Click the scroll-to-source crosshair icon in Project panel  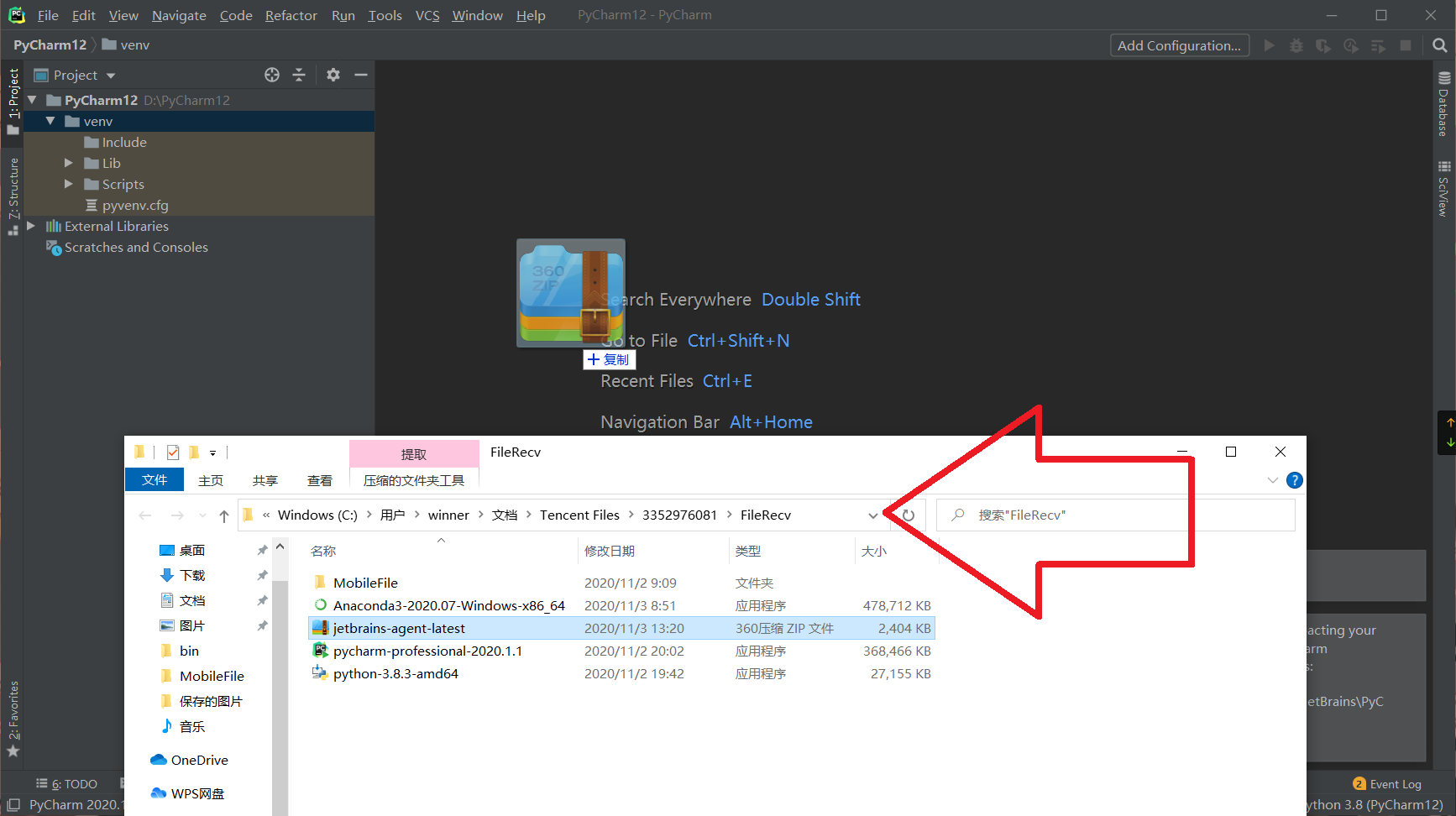(x=271, y=75)
